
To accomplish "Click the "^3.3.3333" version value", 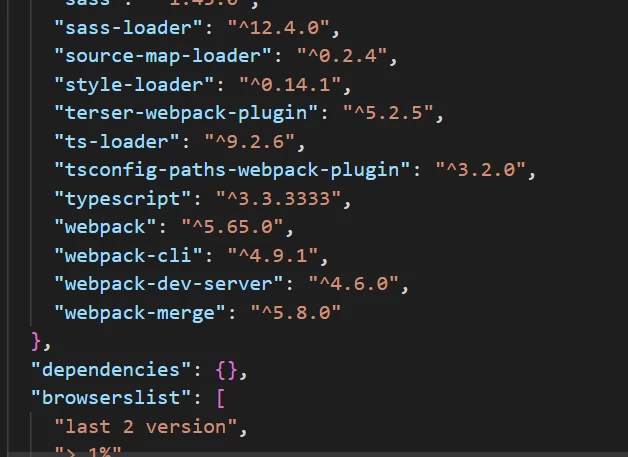I will click(279, 199).
